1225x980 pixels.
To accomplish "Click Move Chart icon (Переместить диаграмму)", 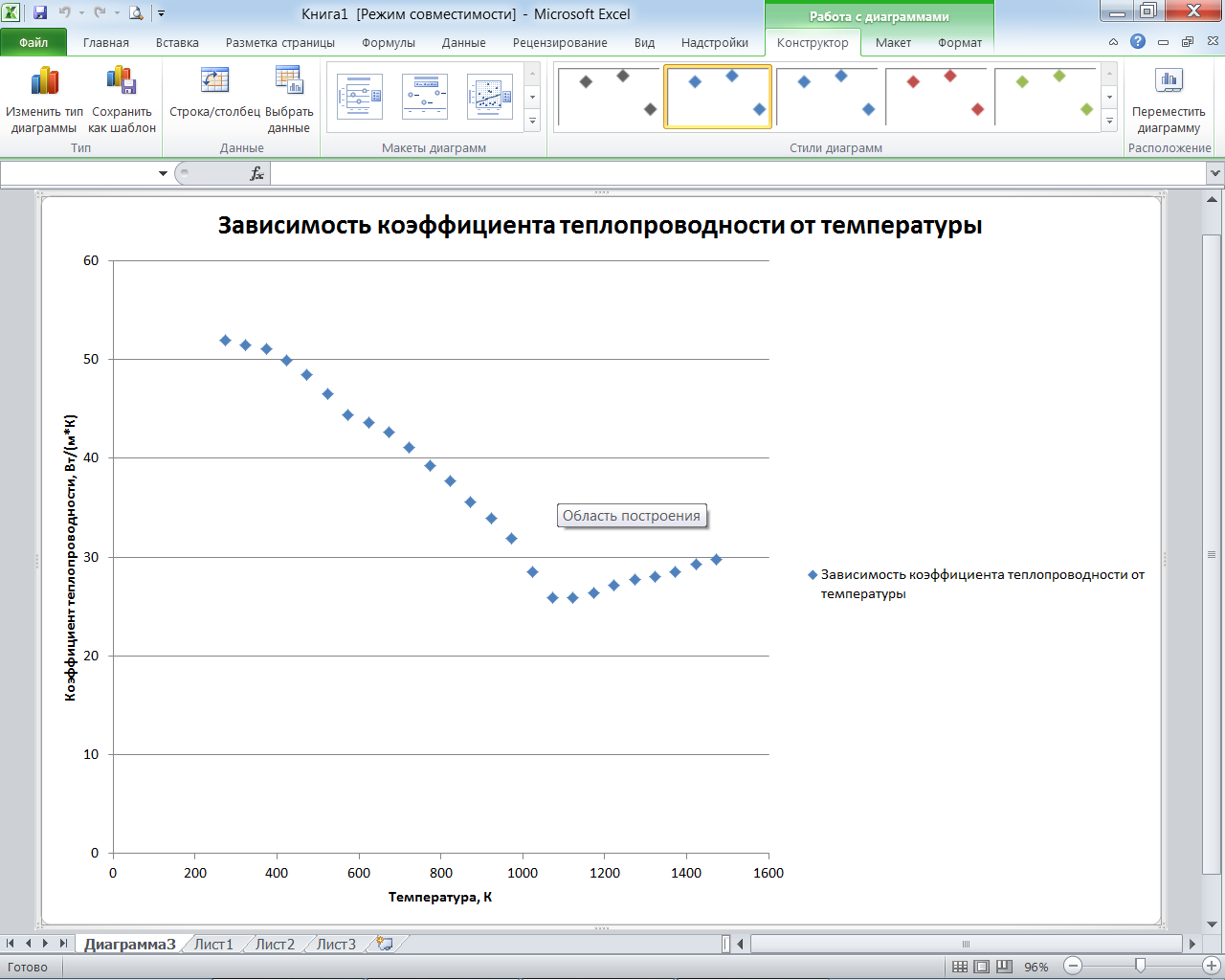I will (x=1169, y=82).
